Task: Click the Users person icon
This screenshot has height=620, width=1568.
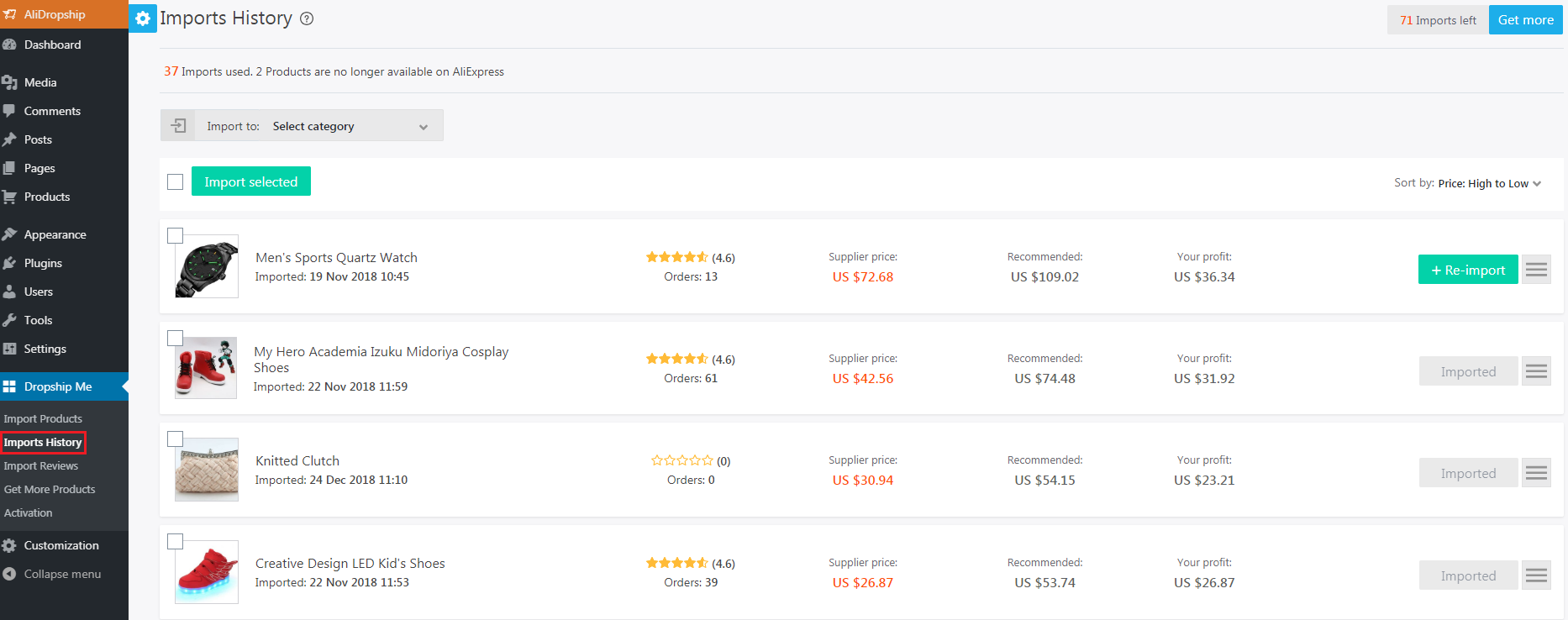Action: point(9,292)
